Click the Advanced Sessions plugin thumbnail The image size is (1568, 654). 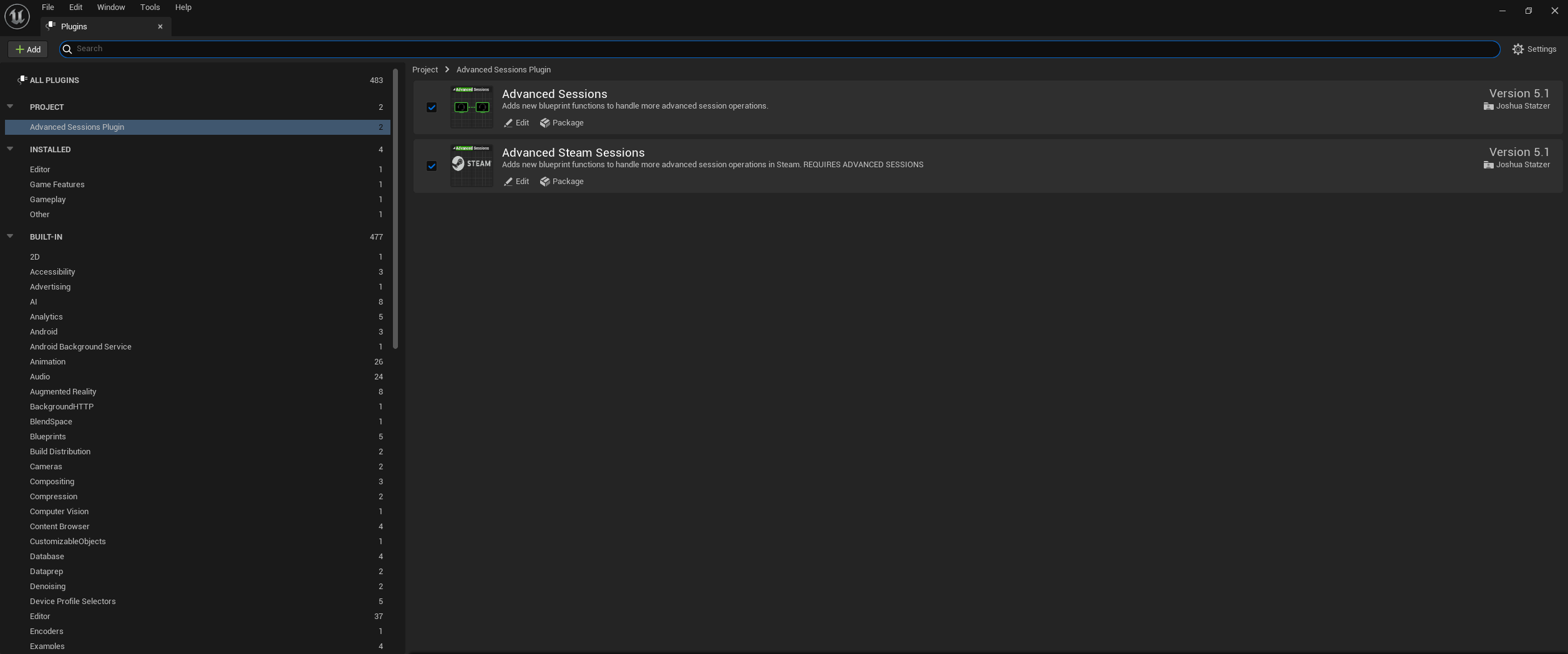click(x=472, y=107)
